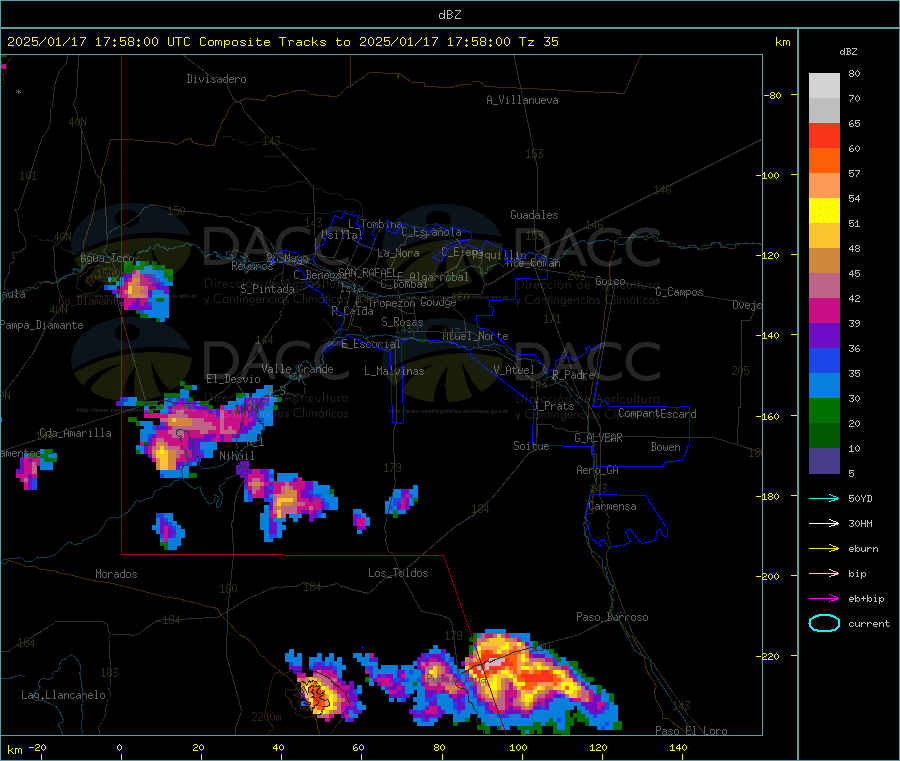The image size is (900, 761).
Task: Click the 54 dBZ light orange swatch
Action: [824, 185]
